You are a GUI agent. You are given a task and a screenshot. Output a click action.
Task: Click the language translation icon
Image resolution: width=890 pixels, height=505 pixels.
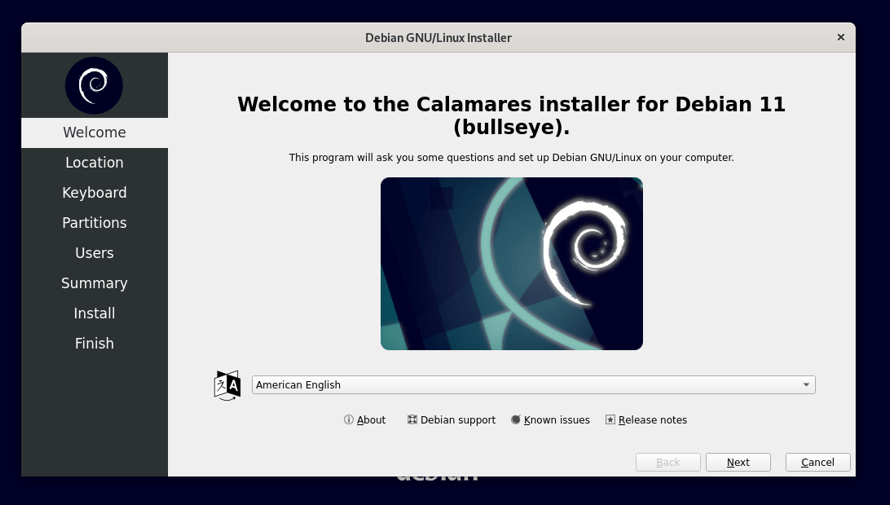click(x=227, y=385)
